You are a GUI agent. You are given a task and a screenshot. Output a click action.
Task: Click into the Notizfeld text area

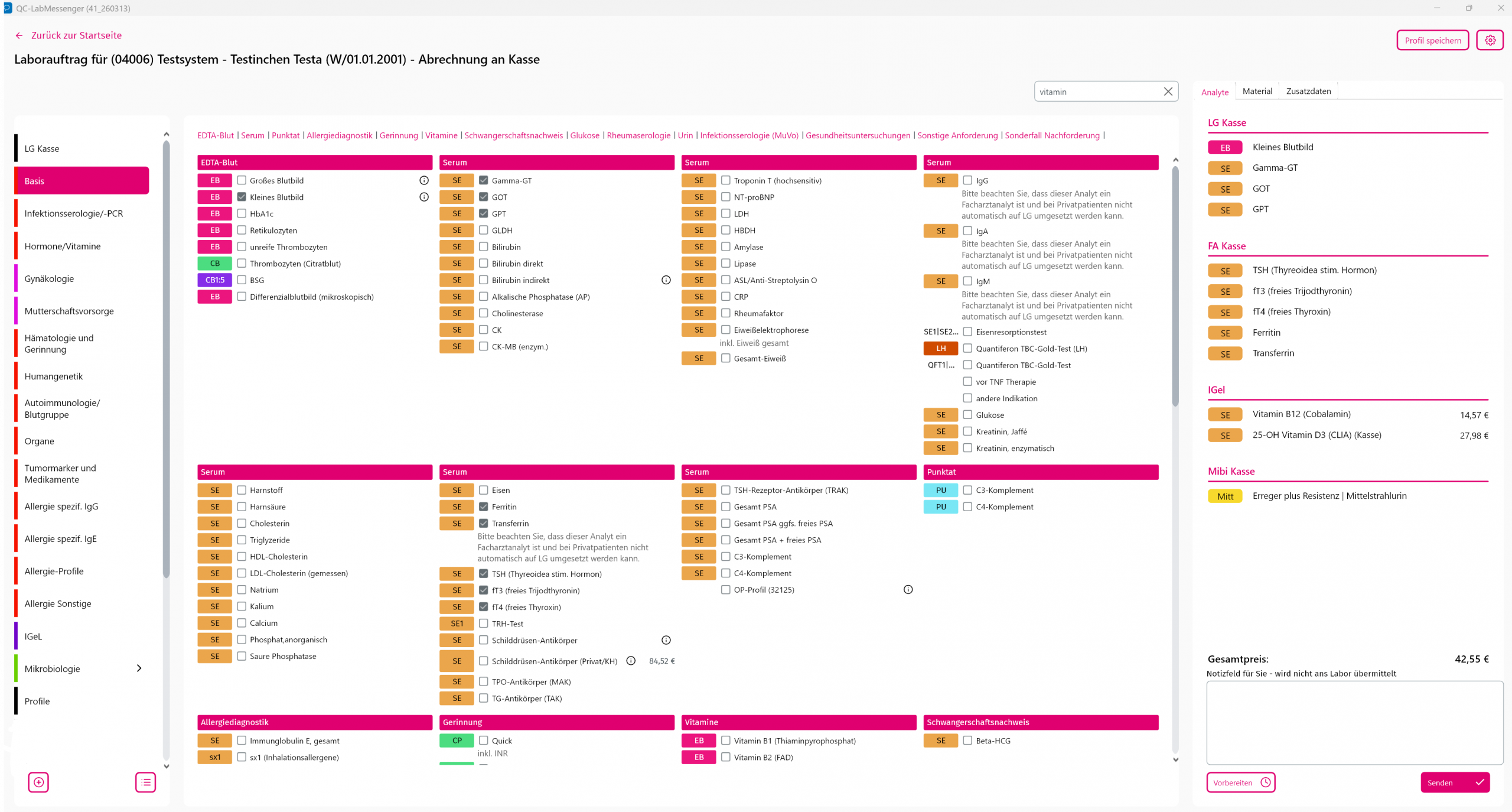(1354, 722)
